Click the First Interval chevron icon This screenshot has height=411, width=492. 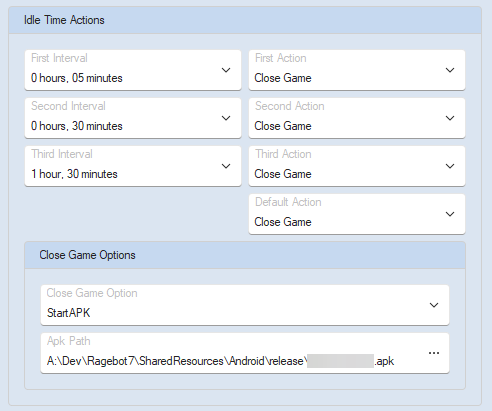tap(226, 70)
